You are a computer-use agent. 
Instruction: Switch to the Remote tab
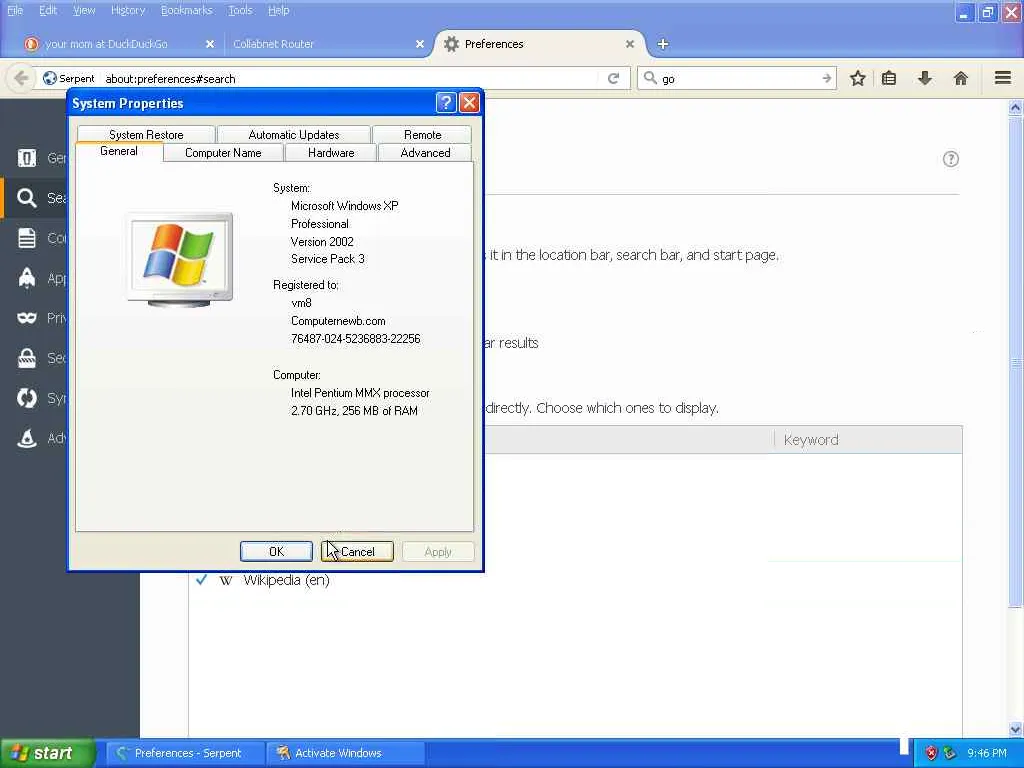423,135
